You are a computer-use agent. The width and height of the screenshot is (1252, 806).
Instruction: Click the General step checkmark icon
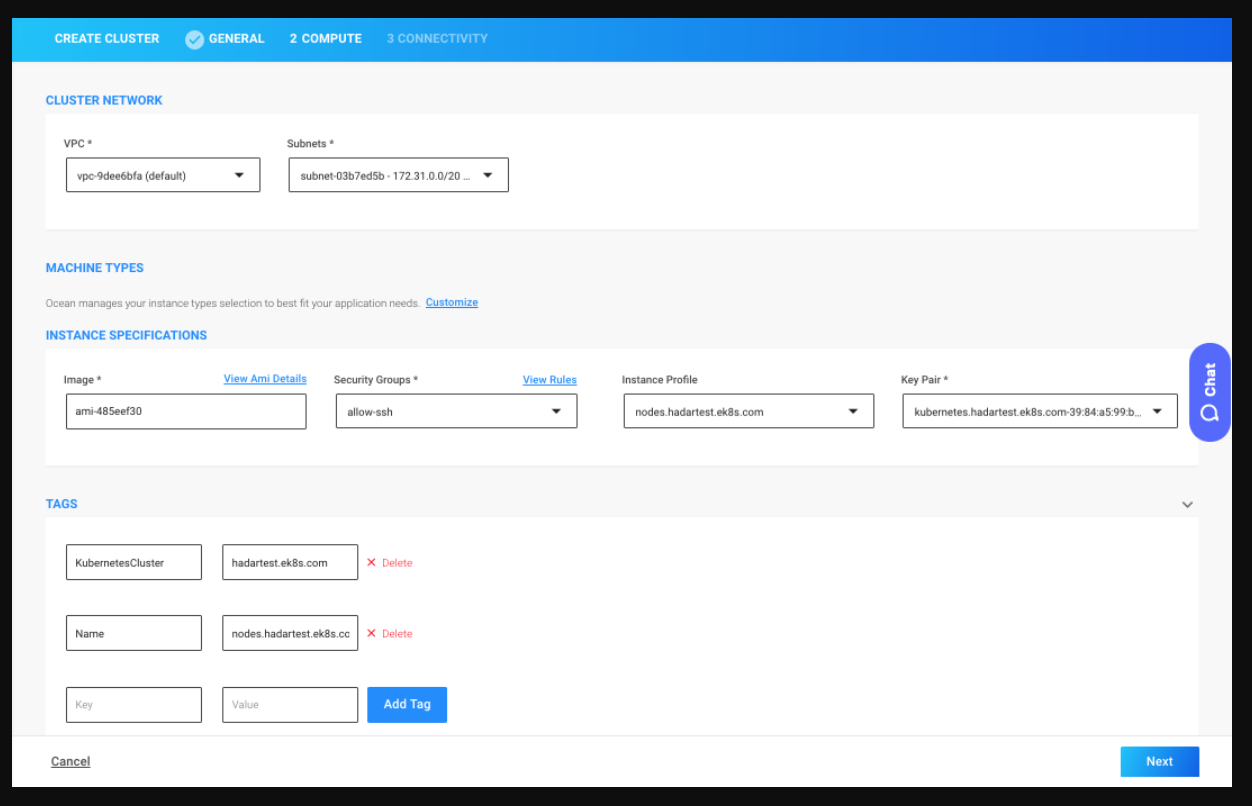(x=194, y=39)
